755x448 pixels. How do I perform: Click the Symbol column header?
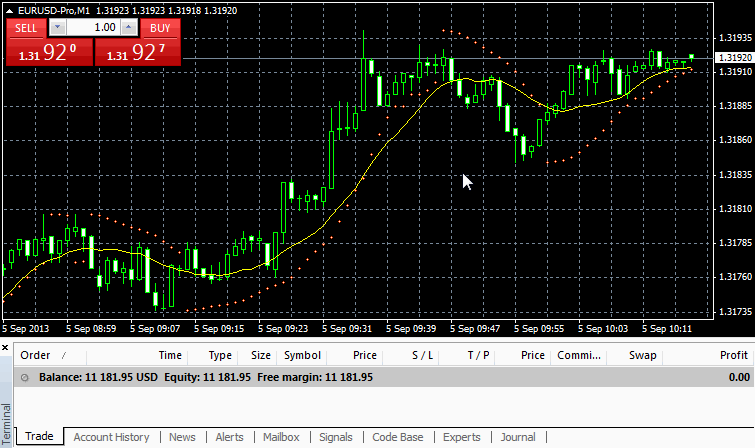click(x=302, y=355)
